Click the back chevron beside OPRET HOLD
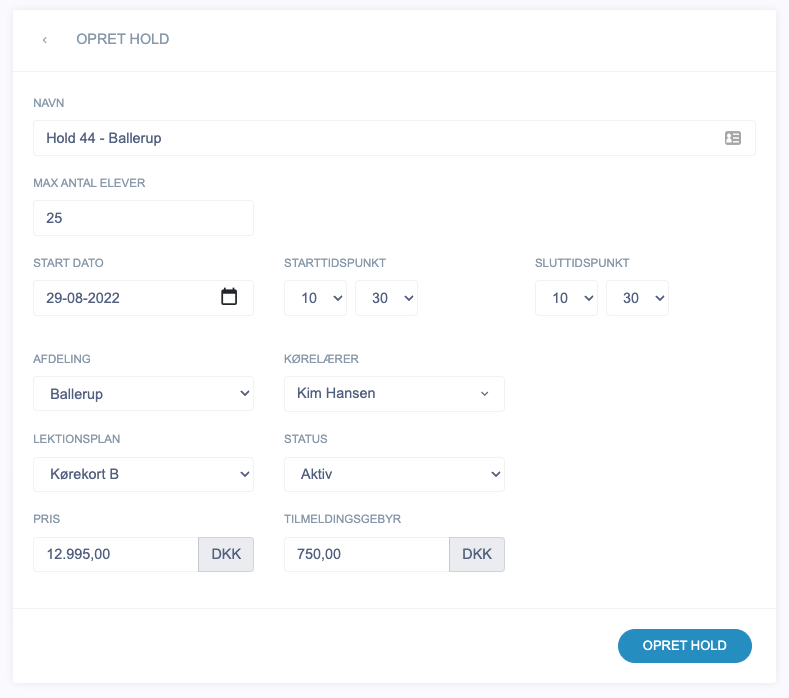 point(45,40)
